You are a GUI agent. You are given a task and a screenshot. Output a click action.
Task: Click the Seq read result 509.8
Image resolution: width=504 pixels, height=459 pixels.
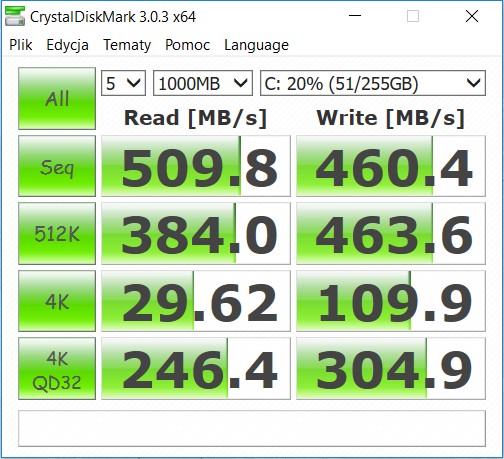coord(196,166)
